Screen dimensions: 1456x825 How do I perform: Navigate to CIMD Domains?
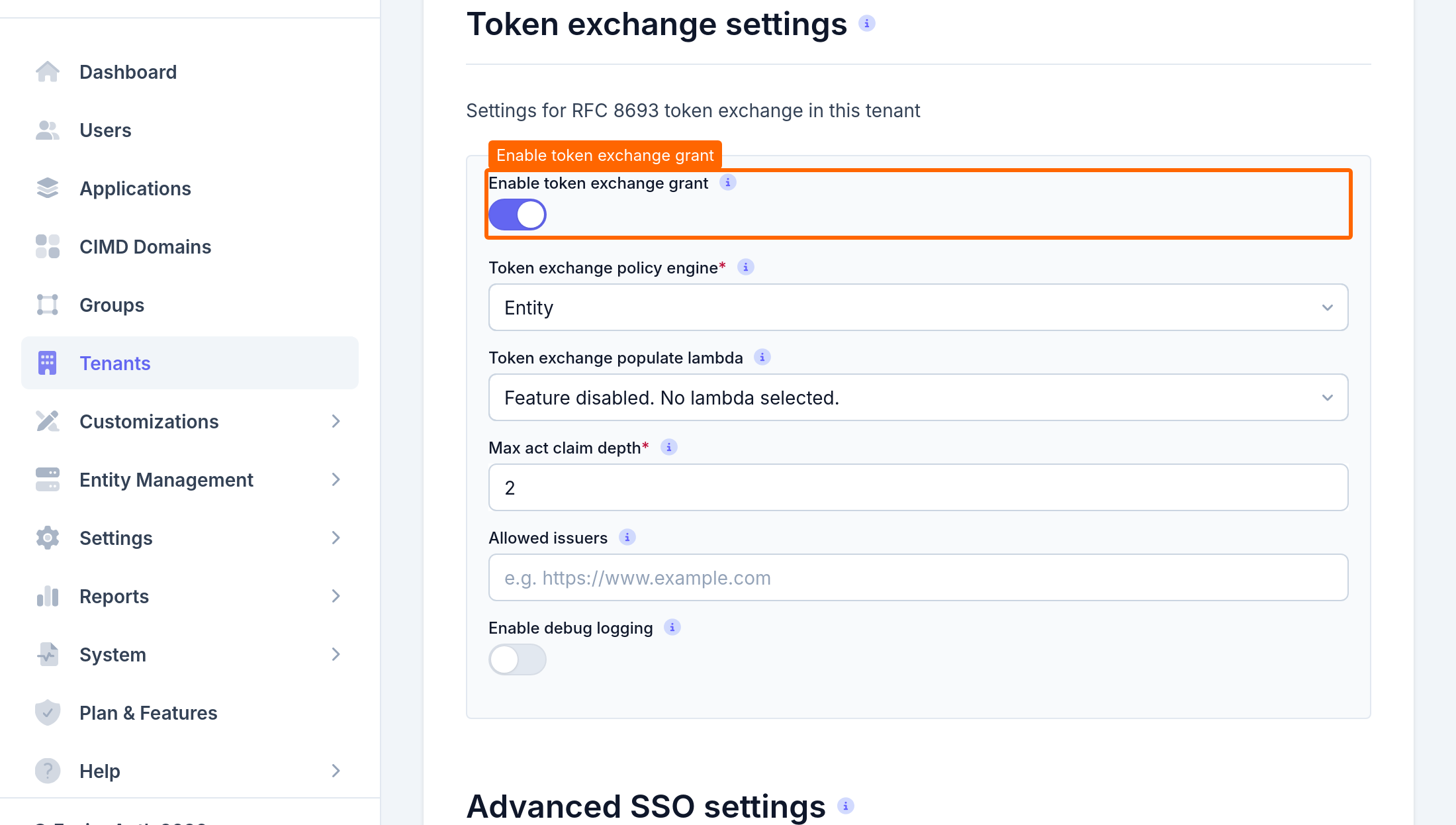pos(190,246)
